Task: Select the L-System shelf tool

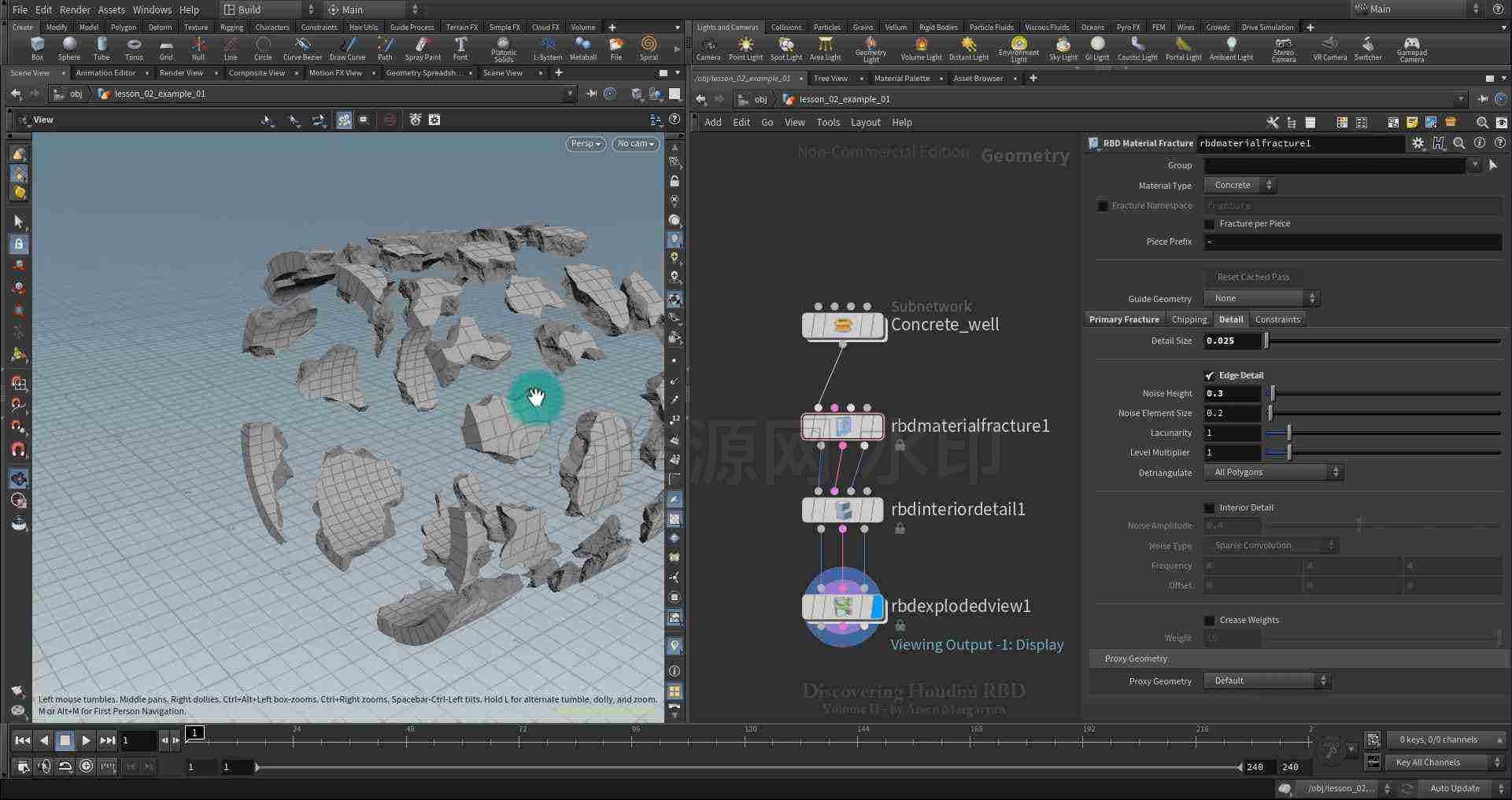Action: tap(548, 48)
